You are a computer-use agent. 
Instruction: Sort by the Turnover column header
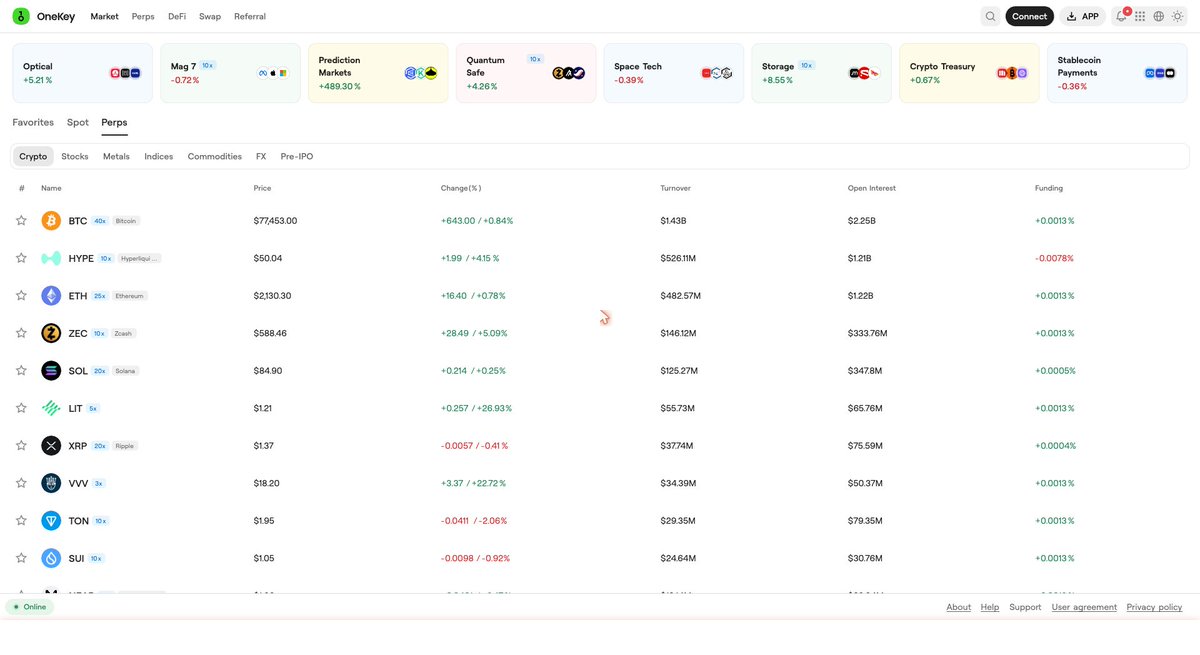tap(675, 188)
